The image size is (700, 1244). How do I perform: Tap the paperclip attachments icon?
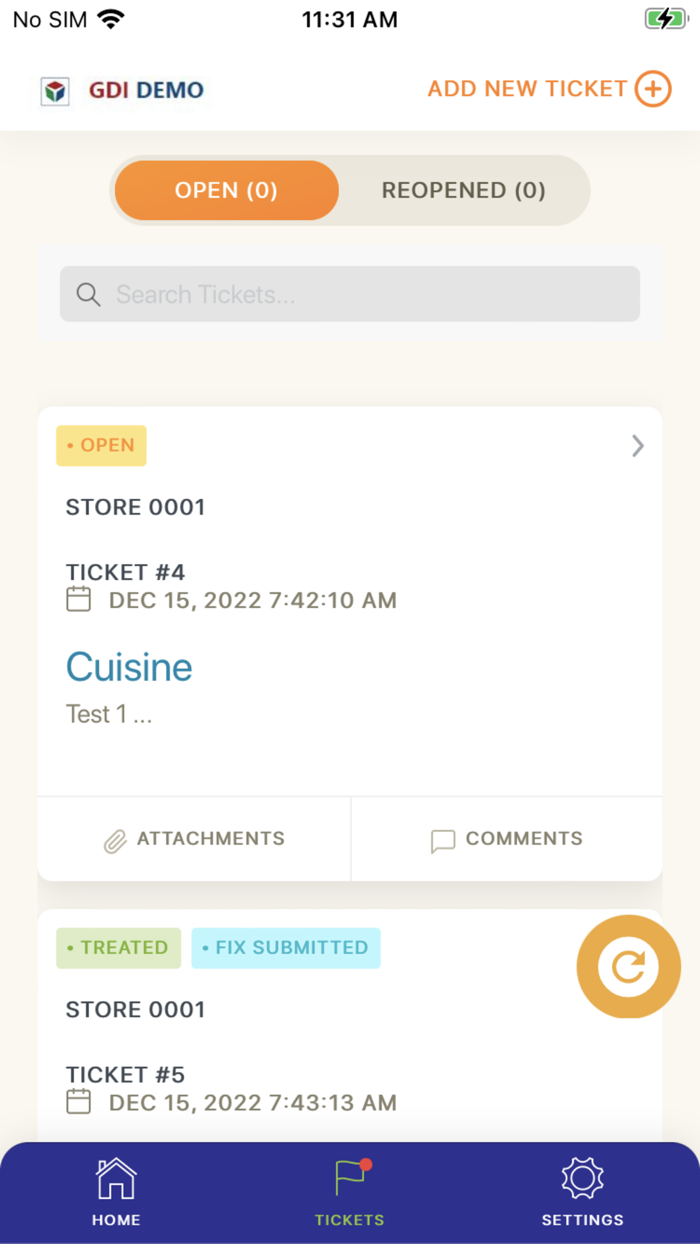[x=115, y=841]
